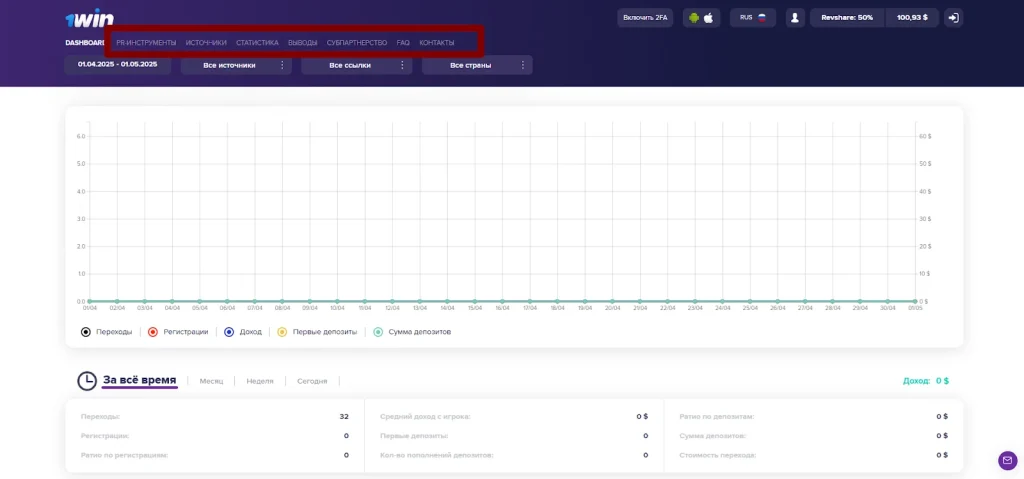This screenshot has width=1024, height=479.
Task: Switch to the Неделя period tab
Action: pyautogui.click(x=260, y=381)
